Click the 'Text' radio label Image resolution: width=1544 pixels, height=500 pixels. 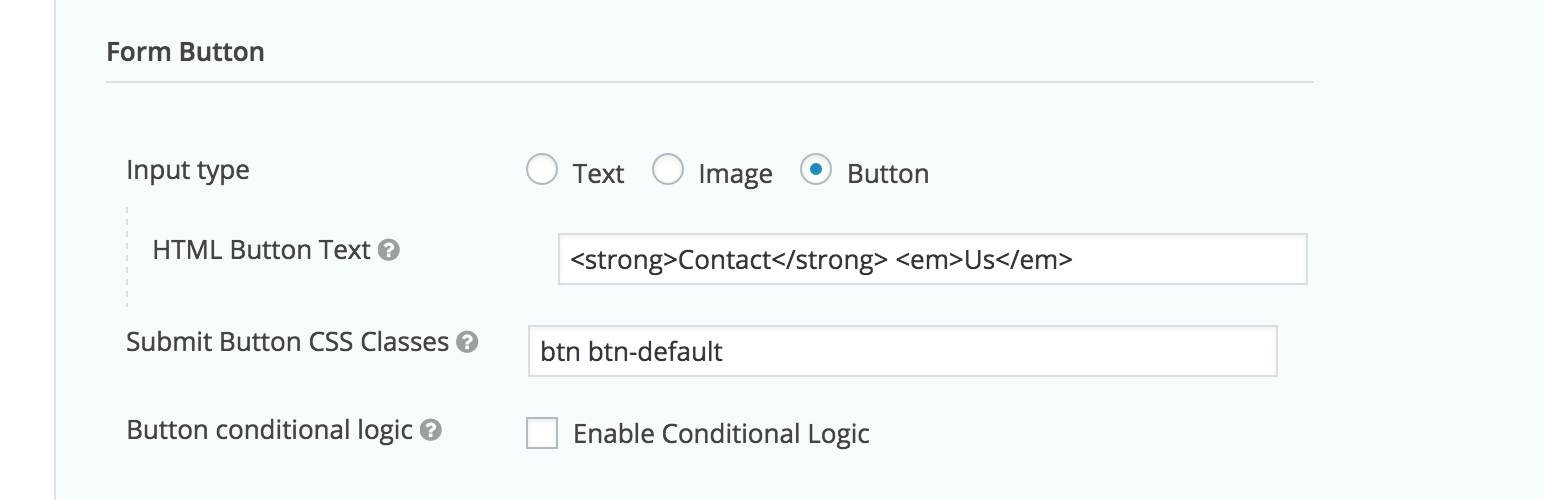tap(598, 174)
